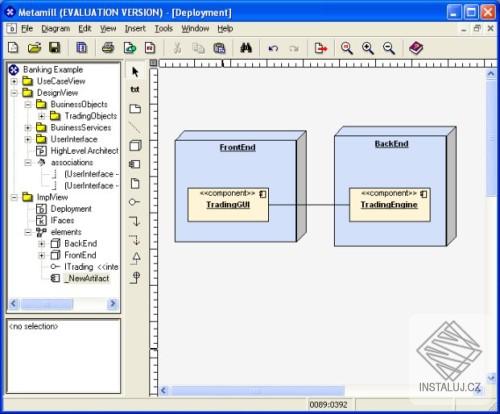Select the node cube tool
This screenshot has height=414, width=500.
click(x=135, y=146)
